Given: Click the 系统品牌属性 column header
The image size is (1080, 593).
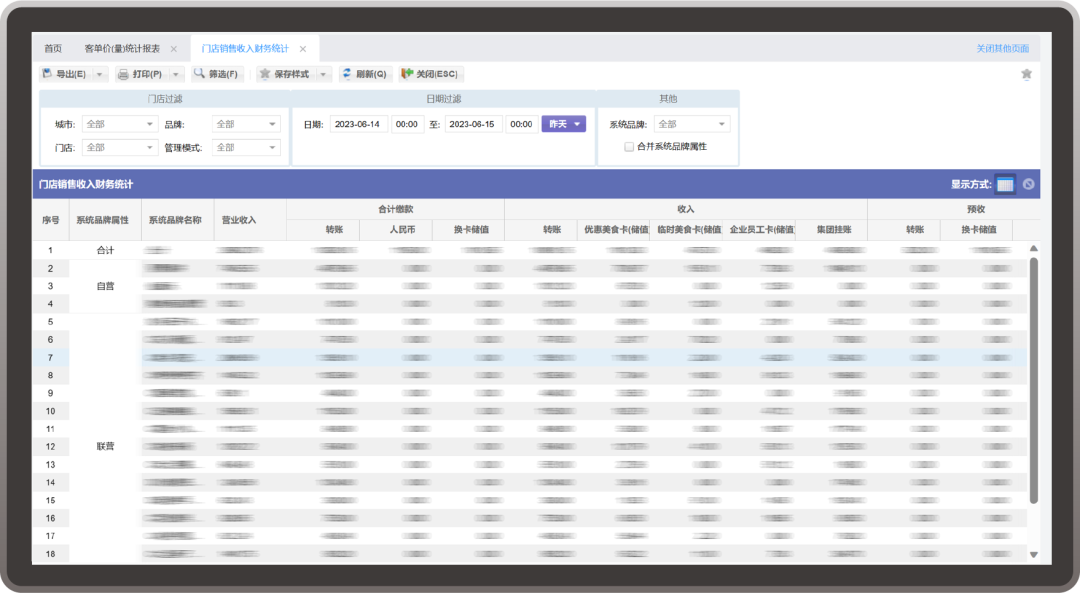Looking at the screenshot, I should 105,220.
